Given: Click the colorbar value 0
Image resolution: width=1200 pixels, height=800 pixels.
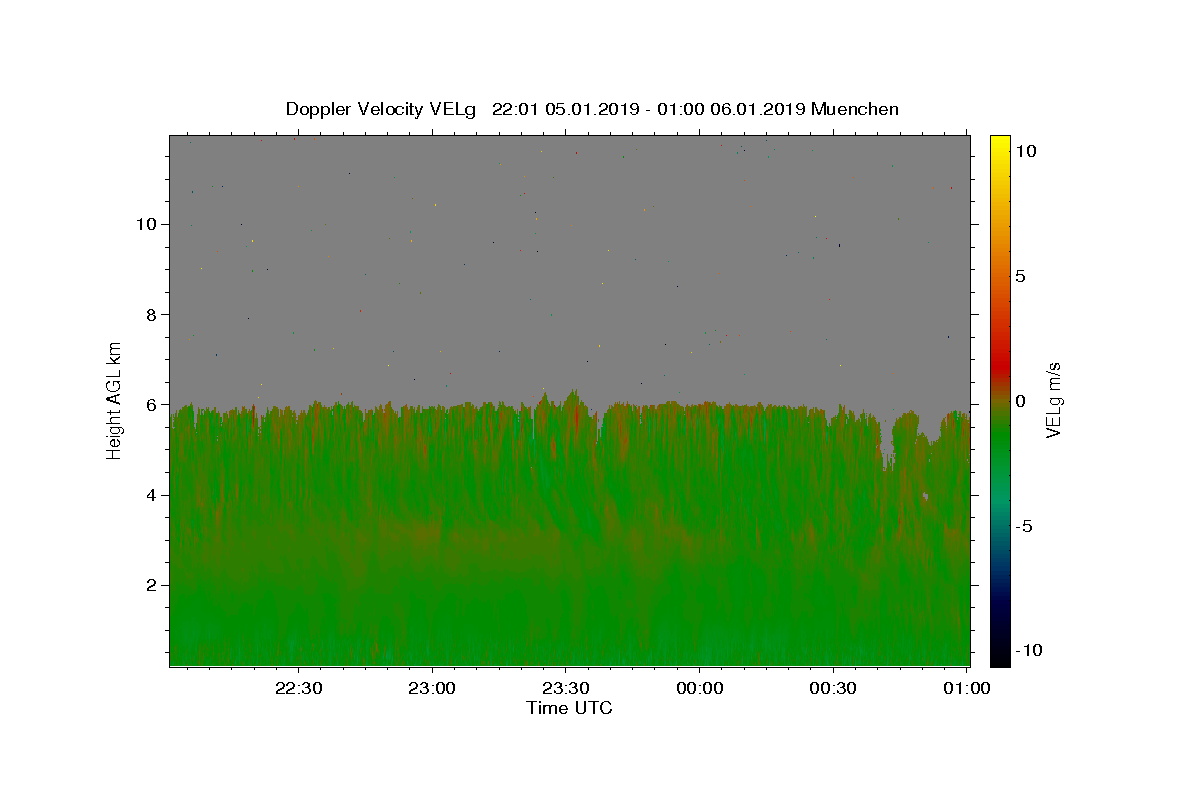Looking at the screenshot, I should (1020, 401).
